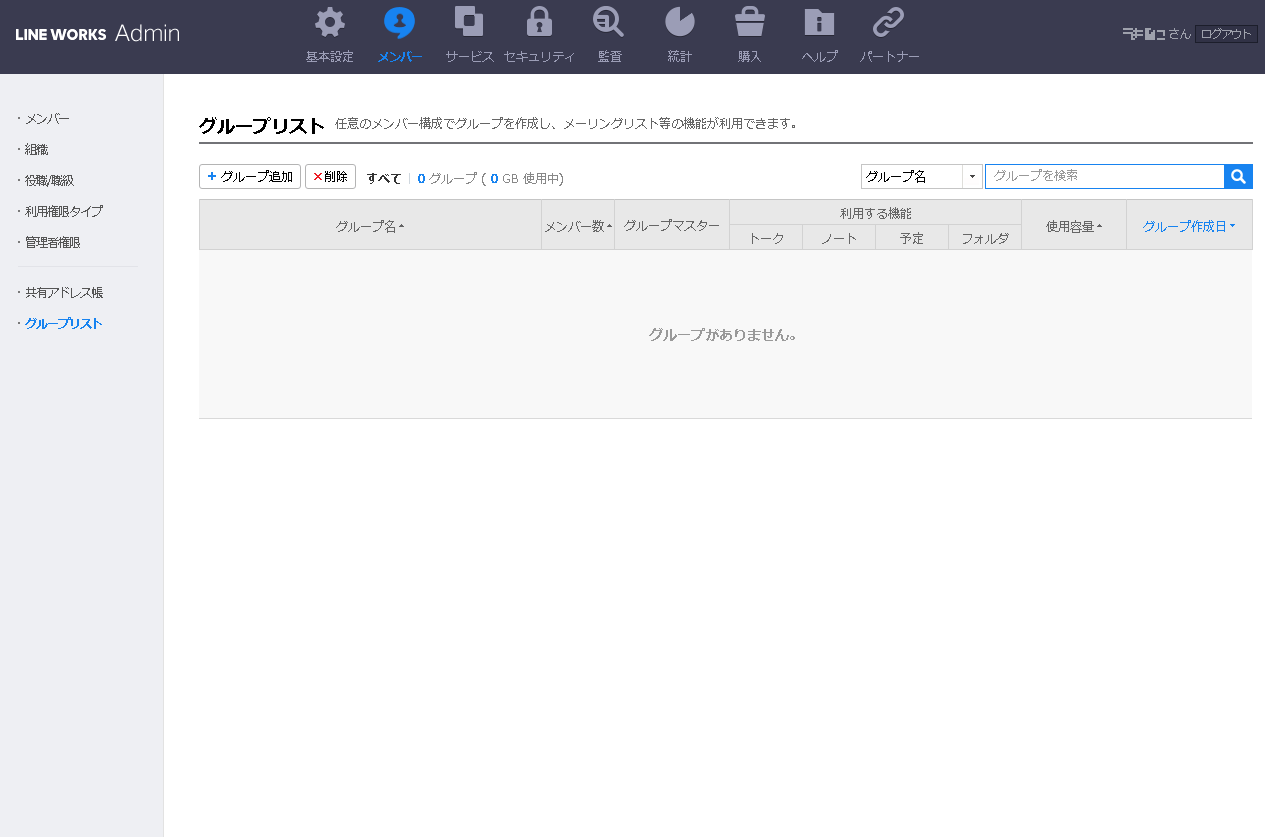Click the メンバー speech bubble icon
Screen dimensions: 1265x837
[x=399, y=23]
